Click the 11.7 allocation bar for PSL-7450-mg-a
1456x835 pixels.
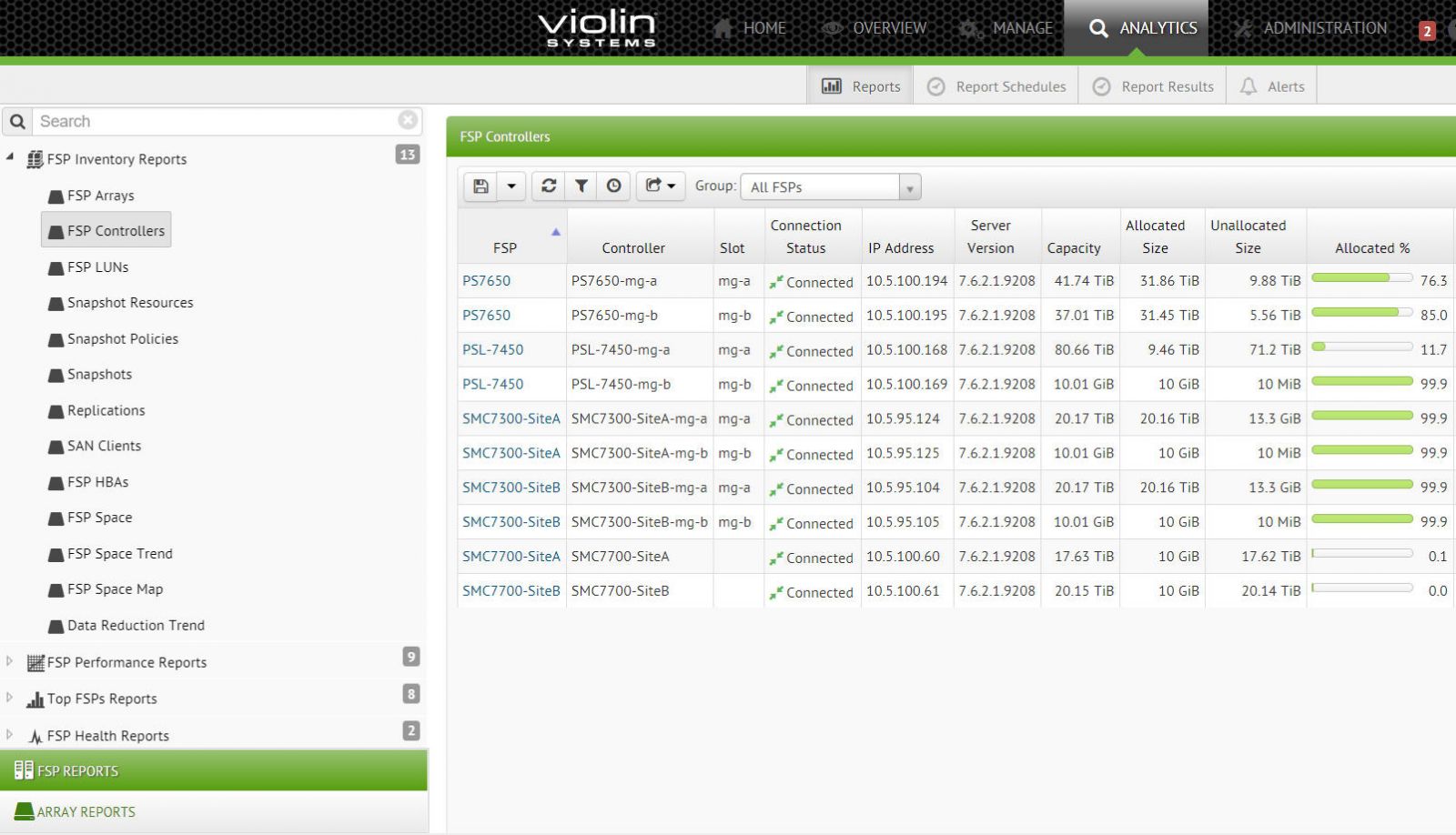(1362, 347)
